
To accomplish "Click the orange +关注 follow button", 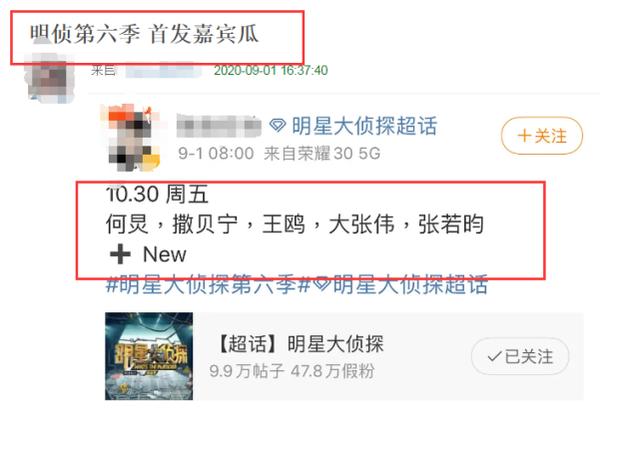I will tap(542, 136).
